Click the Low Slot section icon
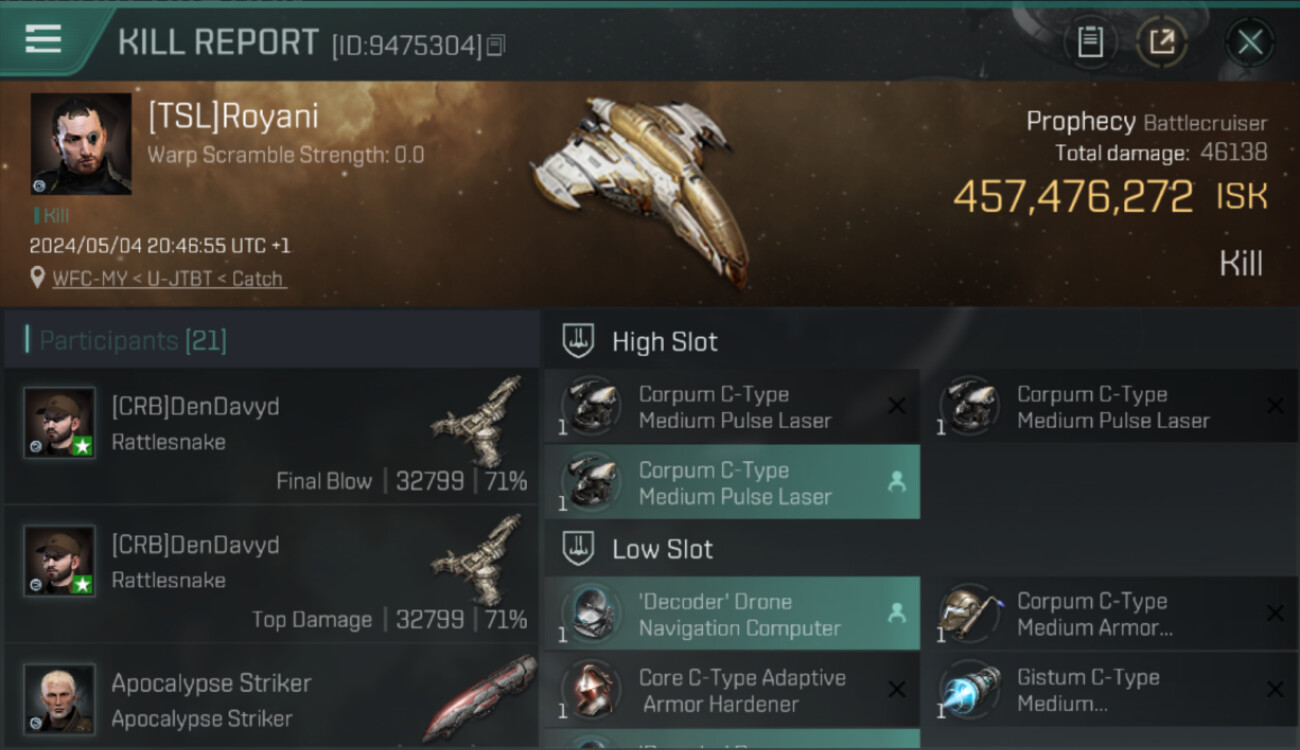1300x750 pixels. point(578,548)
